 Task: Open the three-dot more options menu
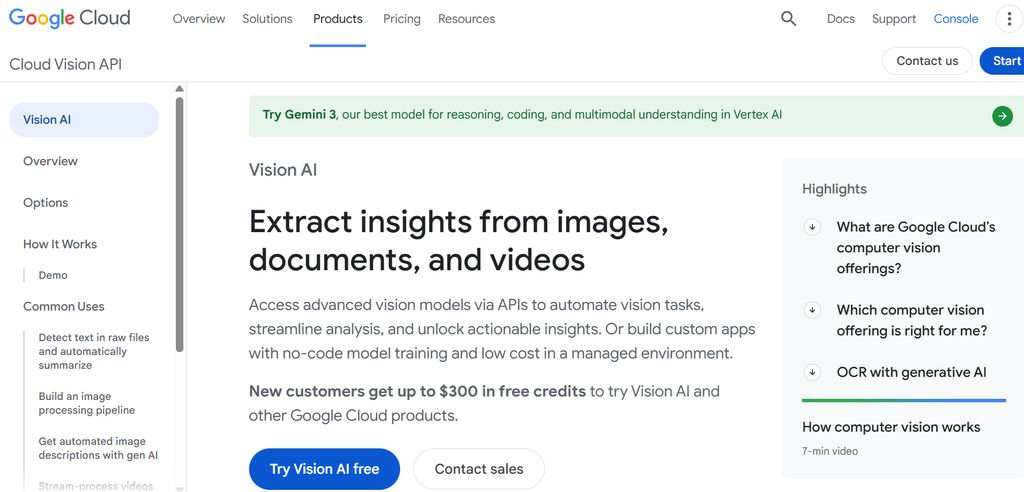click(1009, 19)
